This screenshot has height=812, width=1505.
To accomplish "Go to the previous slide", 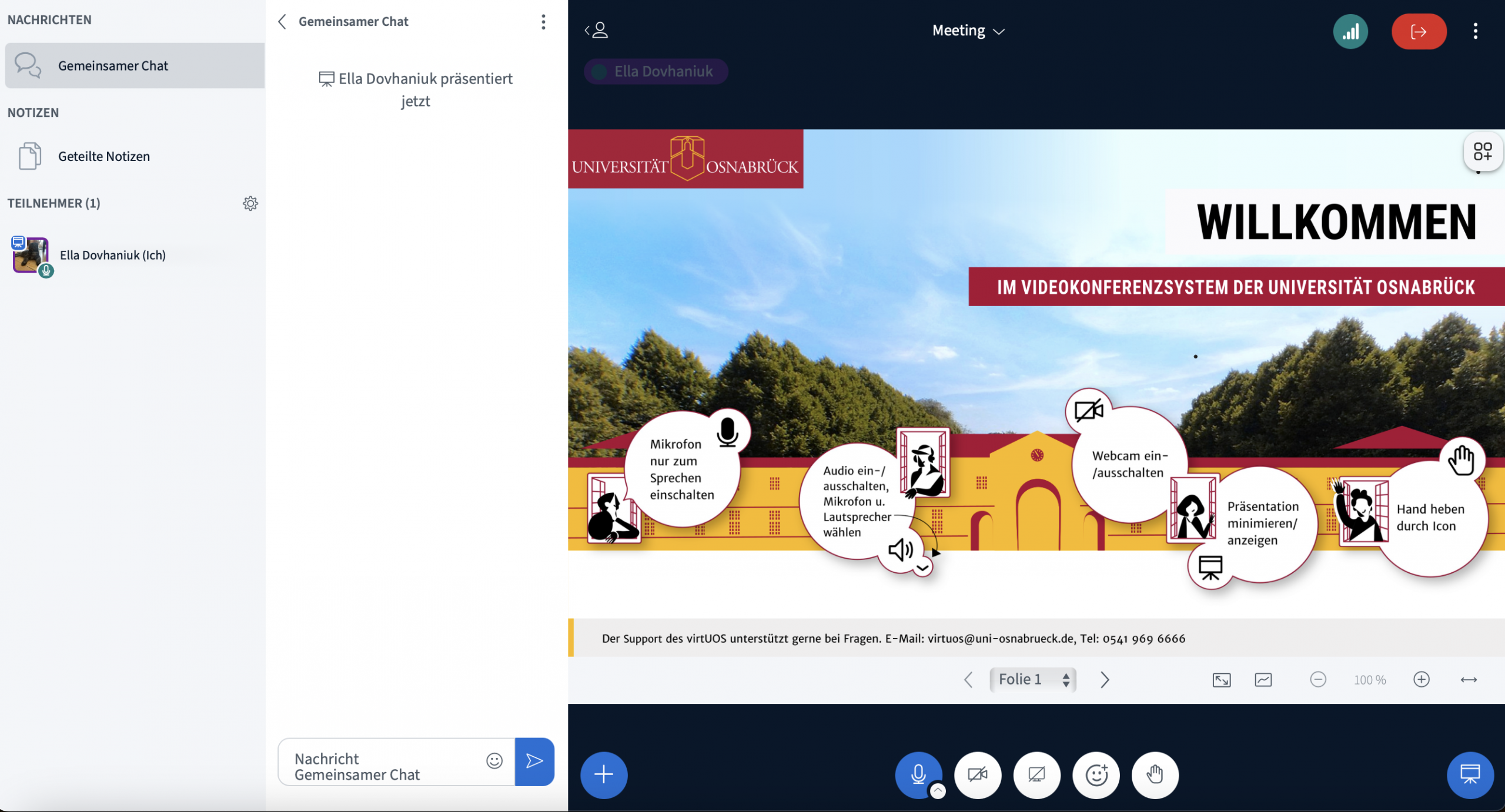I will (x=968, y=680).
